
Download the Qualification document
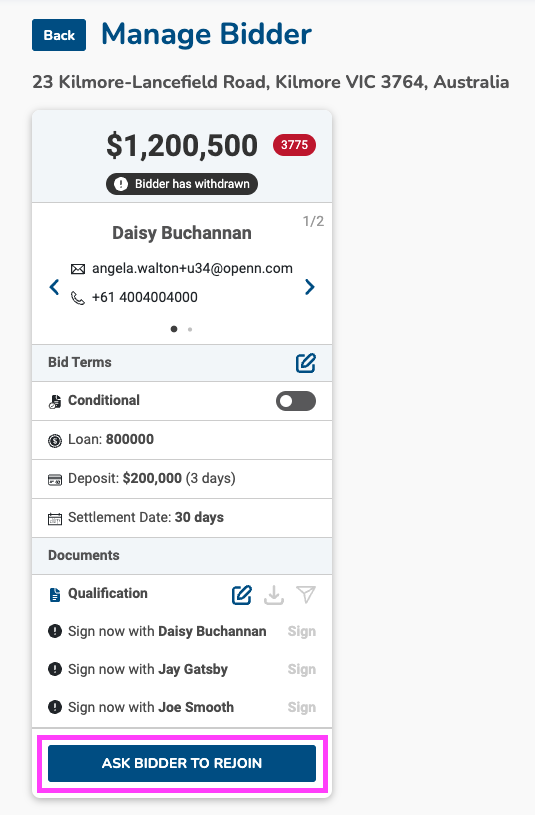click(x=274, y=595)
